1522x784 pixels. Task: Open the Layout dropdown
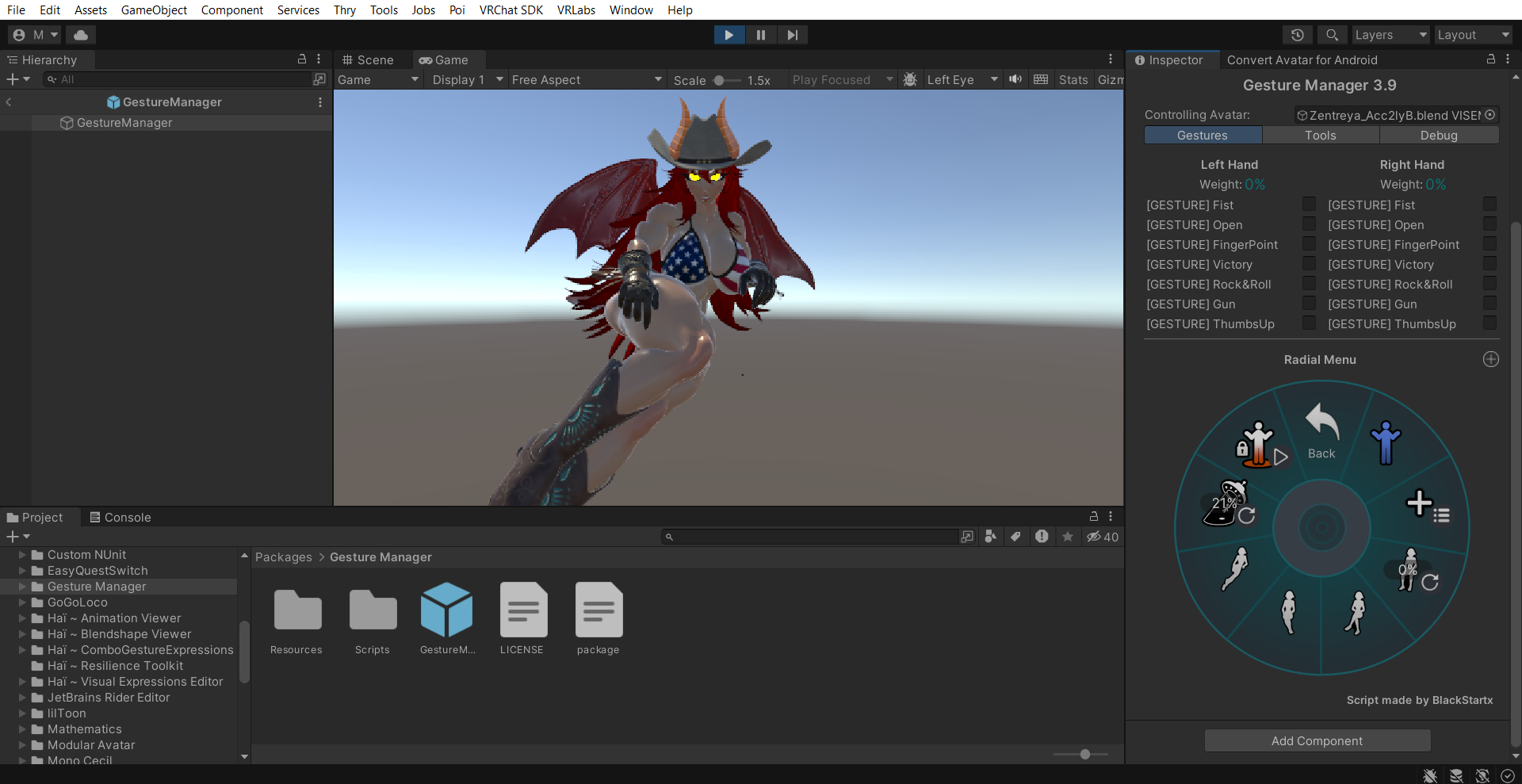[1474, 35]
